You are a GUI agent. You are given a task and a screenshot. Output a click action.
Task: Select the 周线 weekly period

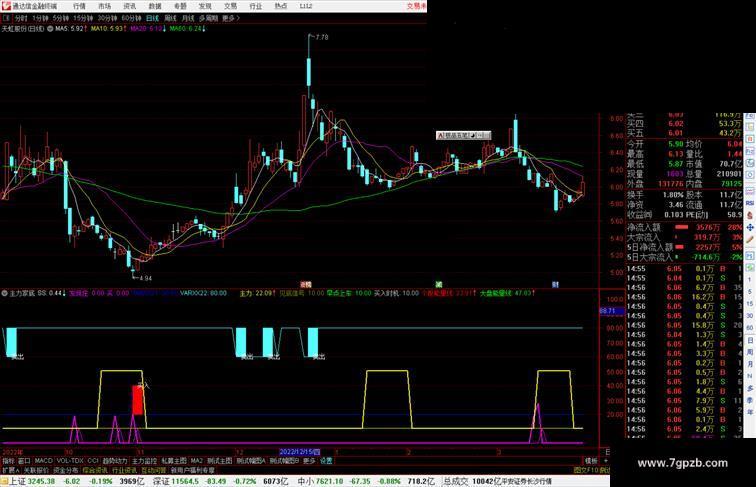[170, 18]
